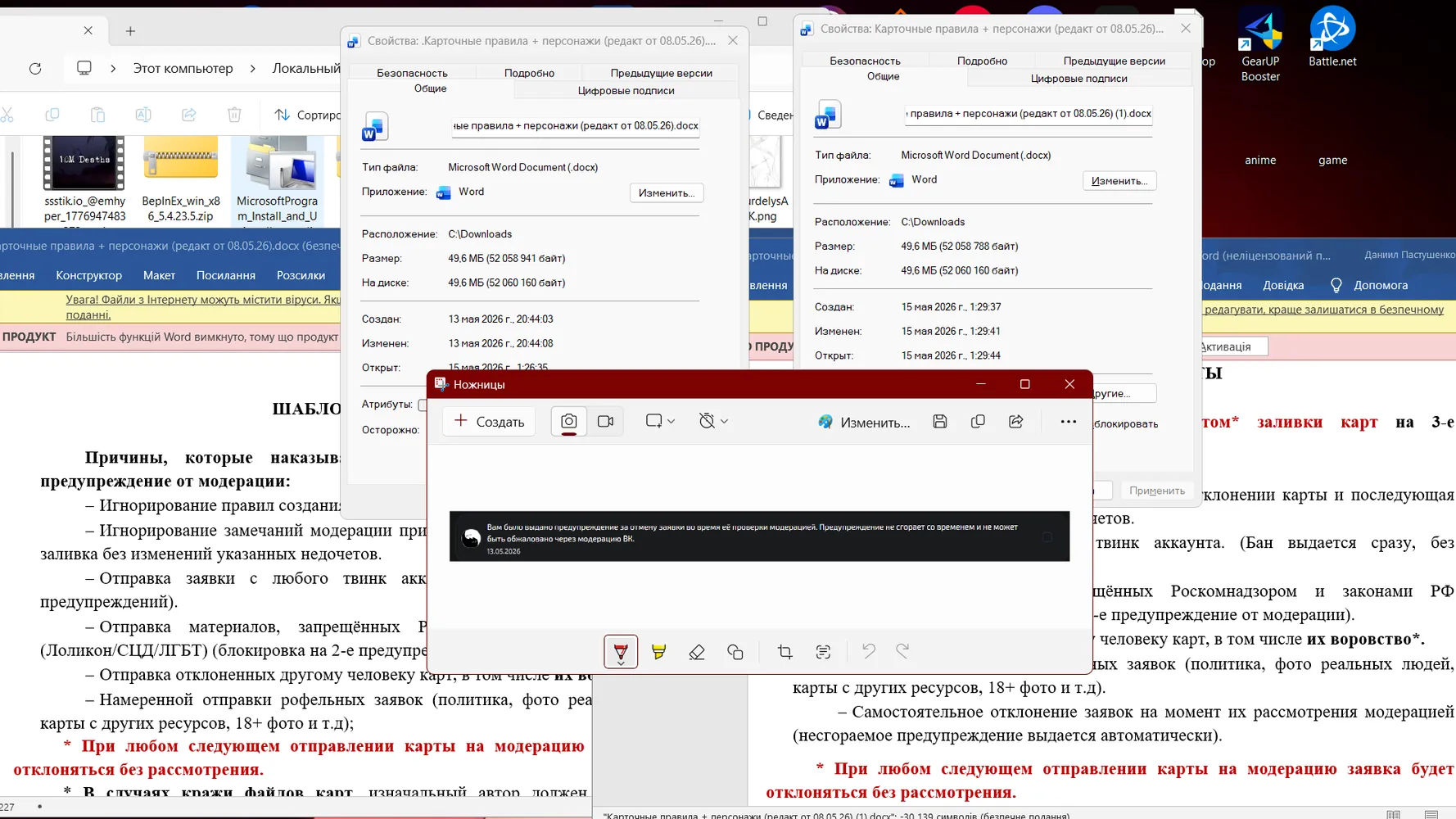
Task: Open the Сортировать dropdown in Explorer
Action: 307,115
